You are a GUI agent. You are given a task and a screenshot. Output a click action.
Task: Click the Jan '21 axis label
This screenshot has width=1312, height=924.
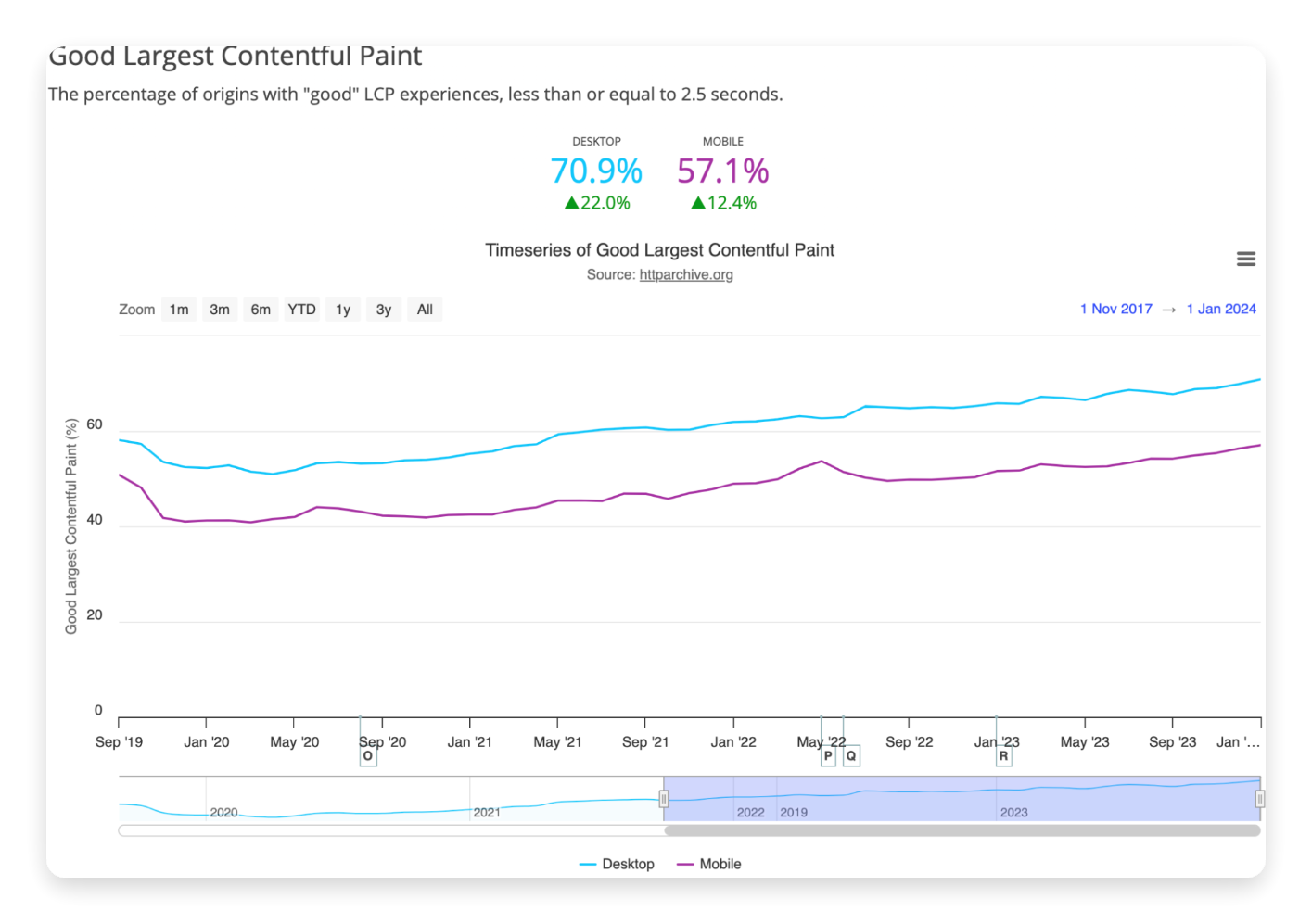click(469, 742)
